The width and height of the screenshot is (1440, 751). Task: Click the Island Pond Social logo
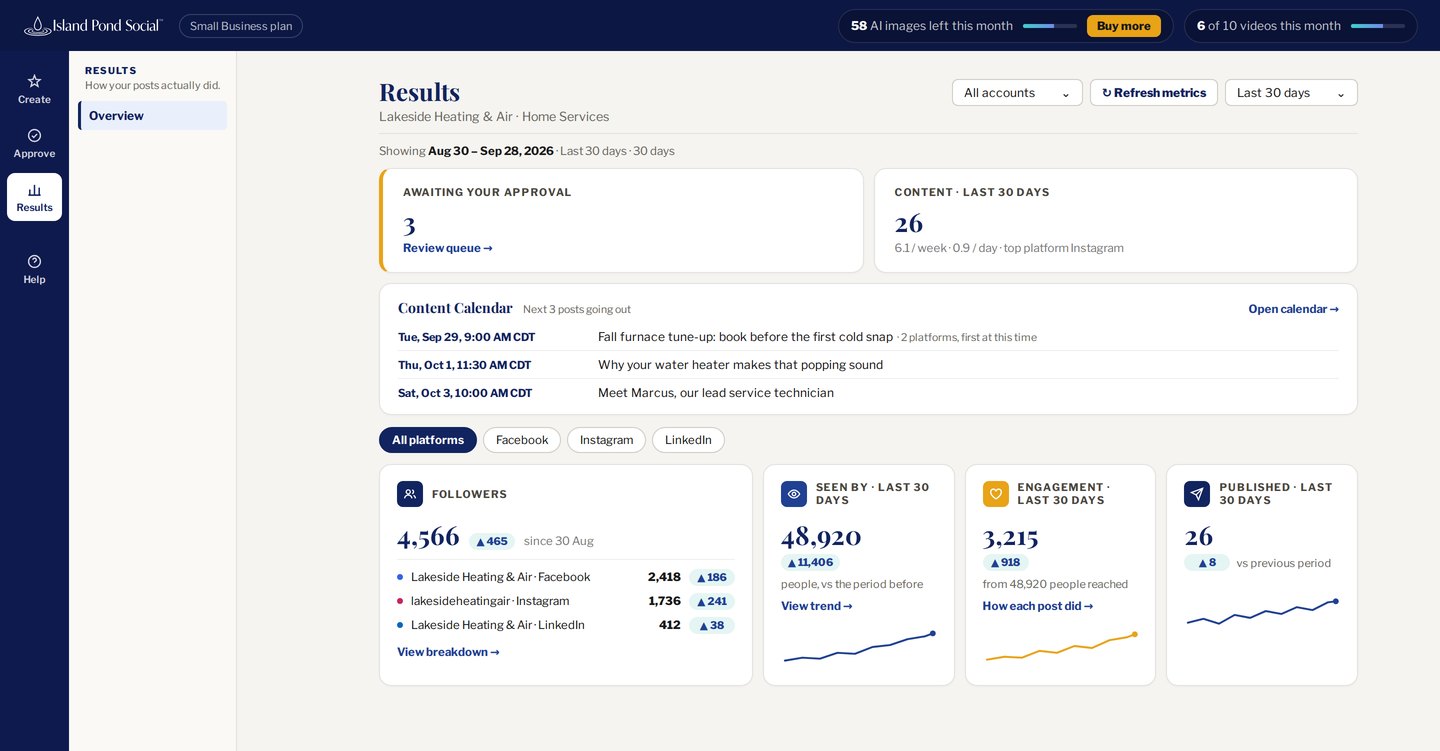[x=92, y=26]
